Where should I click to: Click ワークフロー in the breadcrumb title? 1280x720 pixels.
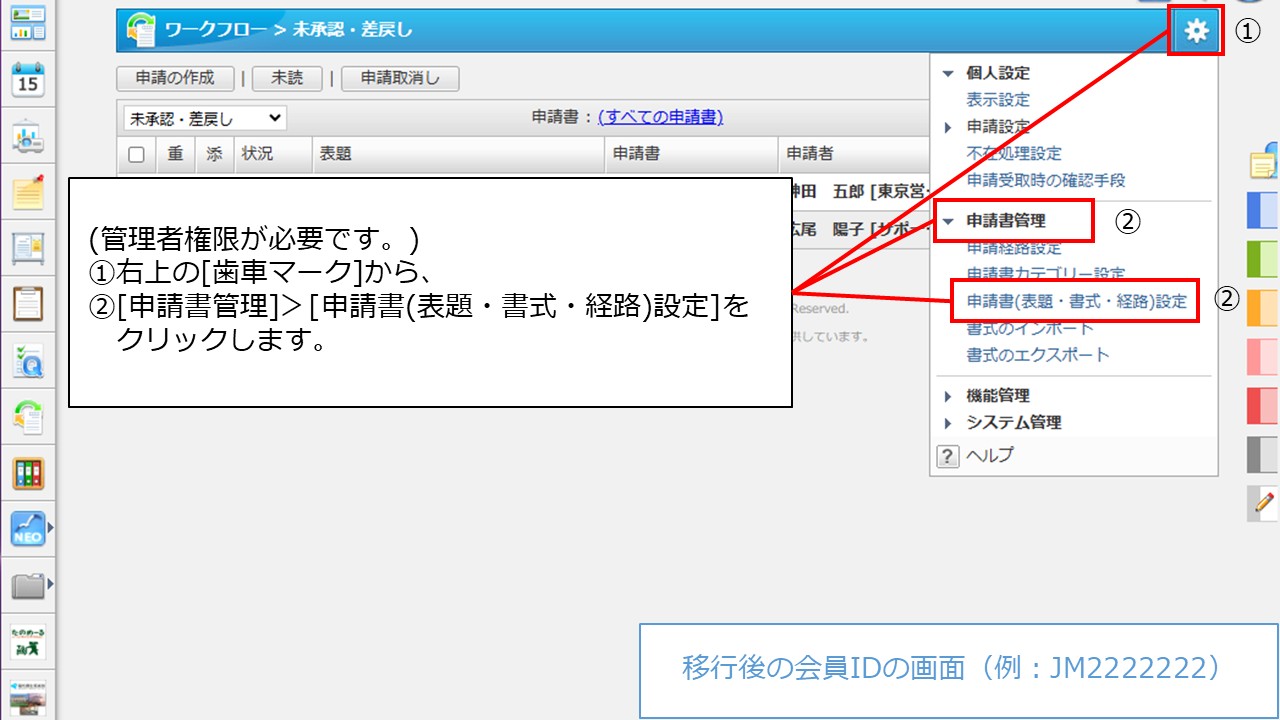(x=217, y=30)
